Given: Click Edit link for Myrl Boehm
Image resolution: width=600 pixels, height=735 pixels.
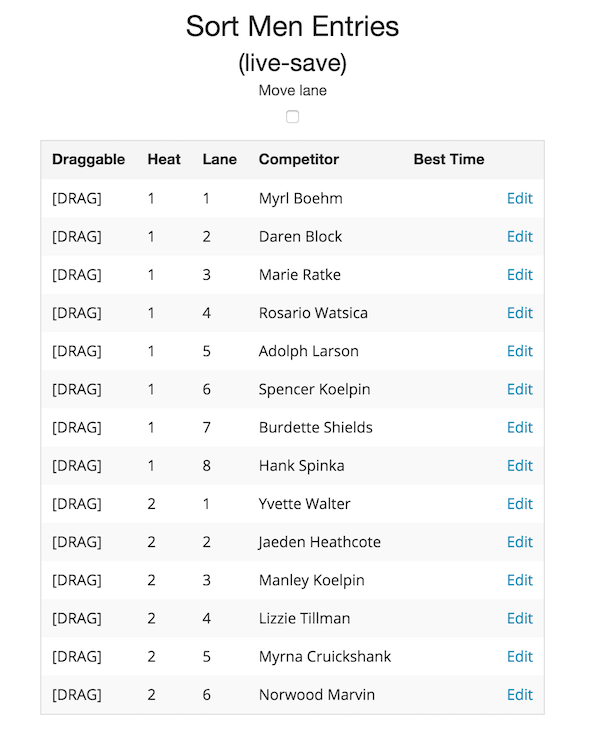Looking at the screenshot, I should [x=519, y=198].
